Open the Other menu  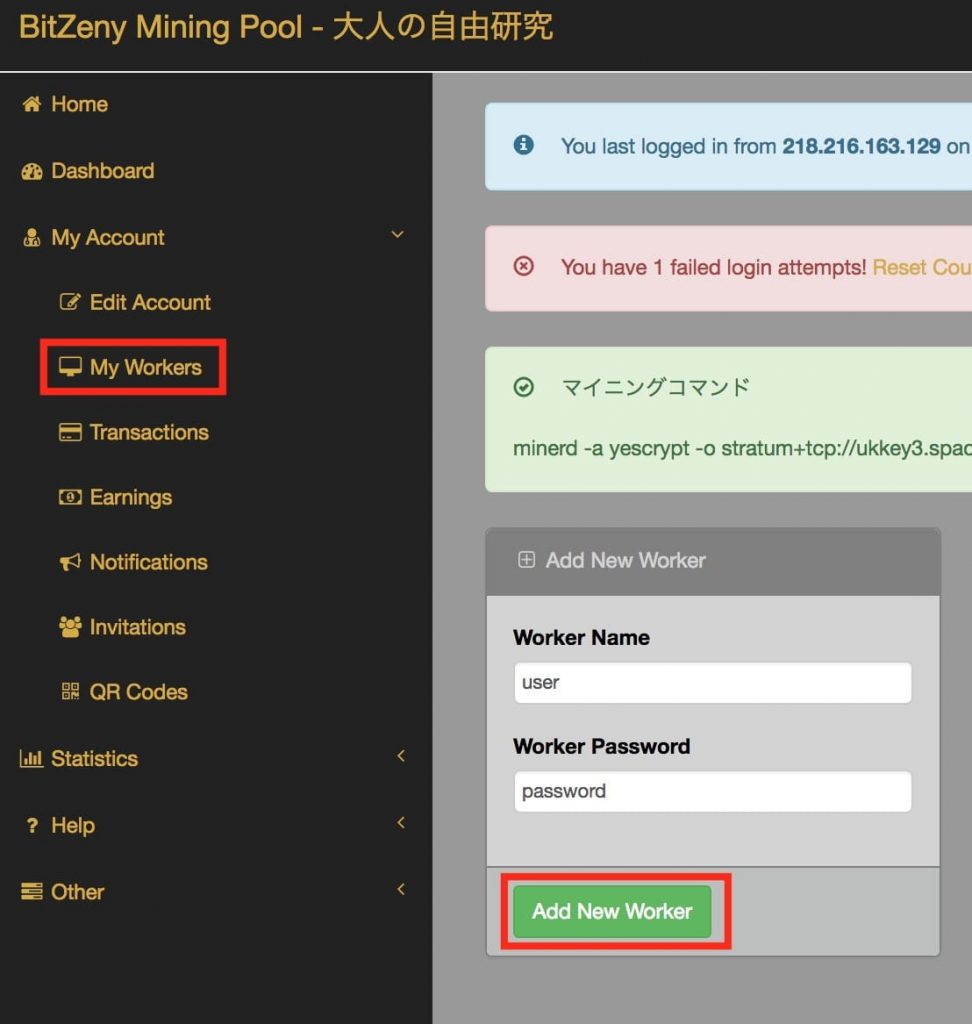[x=78, y=892]
